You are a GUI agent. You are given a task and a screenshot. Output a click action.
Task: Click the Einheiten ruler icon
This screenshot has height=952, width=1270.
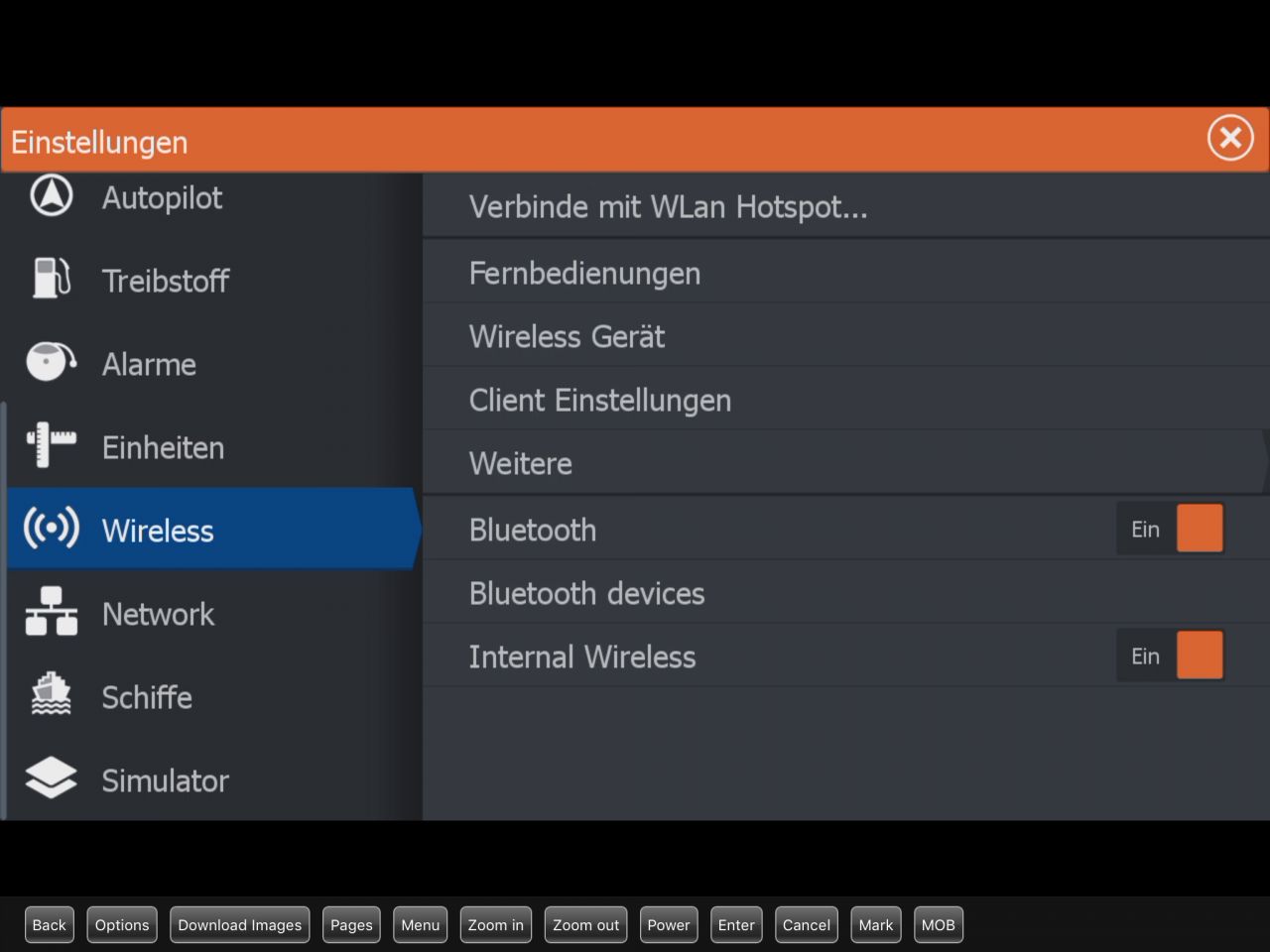(x=52, y=445)
